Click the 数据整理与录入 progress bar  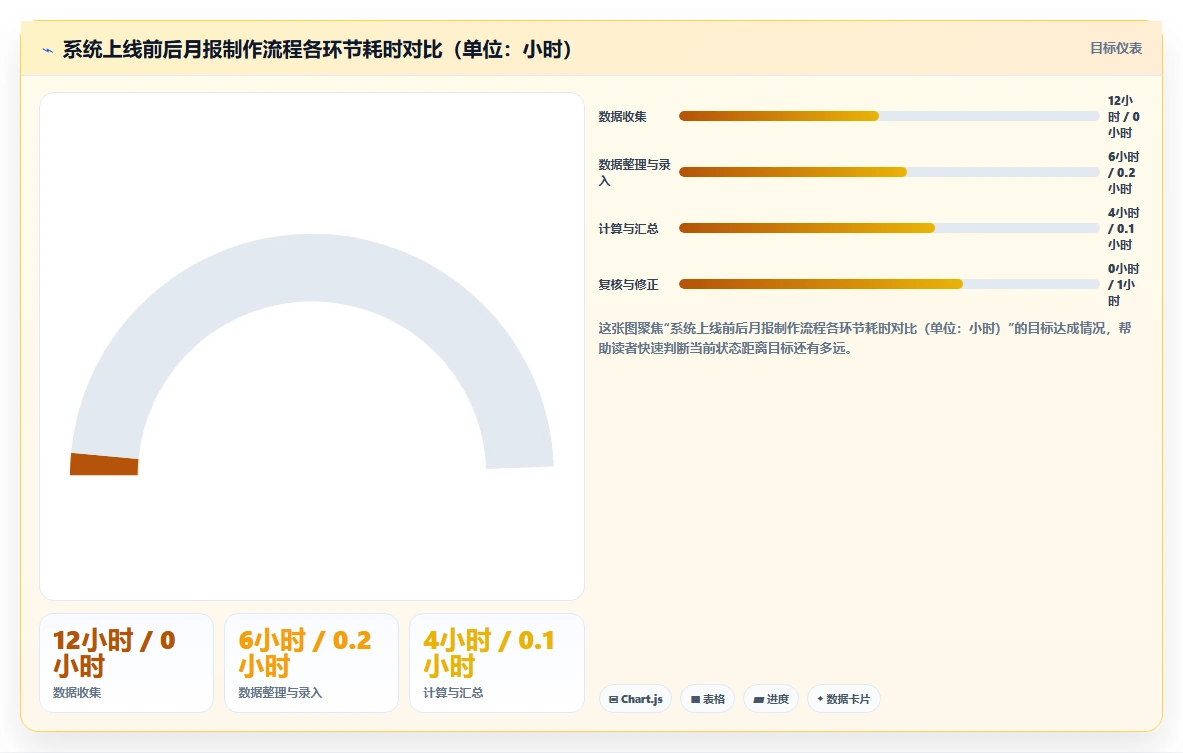pos(889,172)
